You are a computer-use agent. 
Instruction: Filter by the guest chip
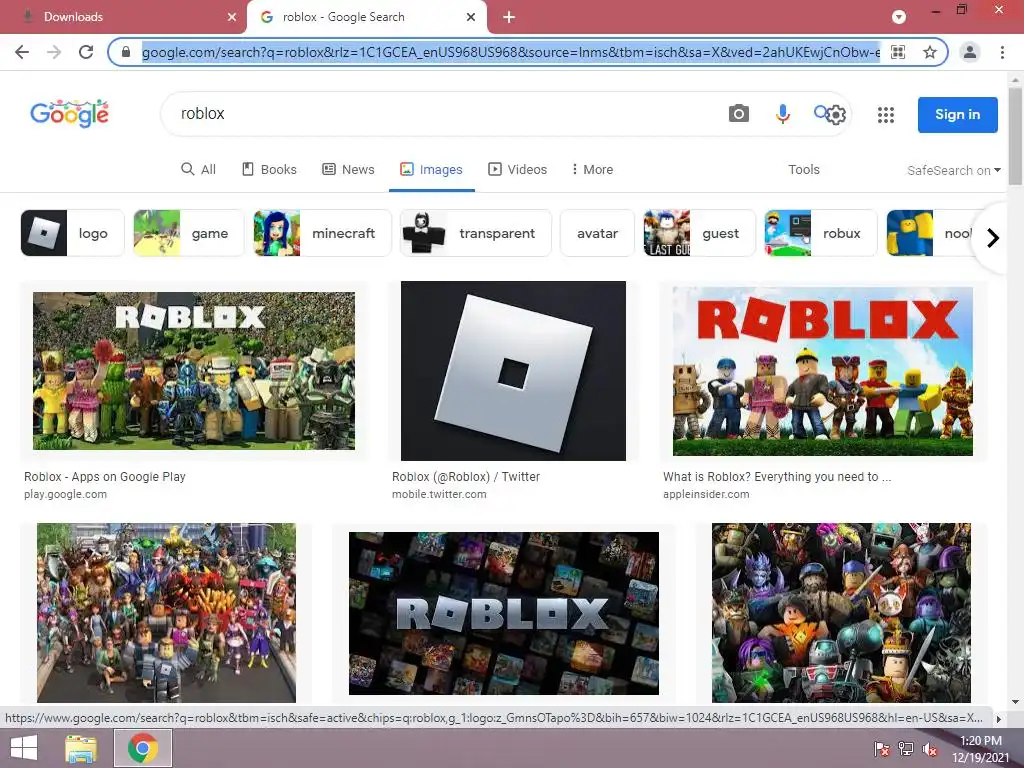click(x=699, y=233)
